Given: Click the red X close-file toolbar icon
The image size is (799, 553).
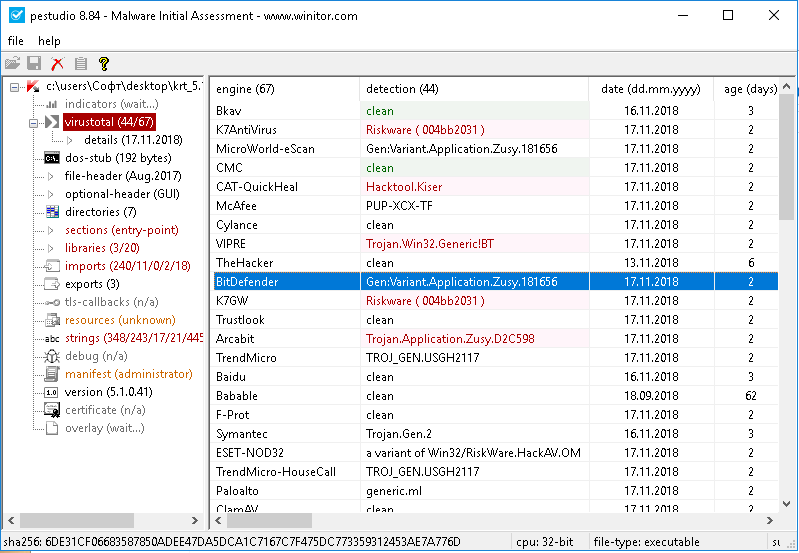Looking at the screenshot, I should (58, 63).
